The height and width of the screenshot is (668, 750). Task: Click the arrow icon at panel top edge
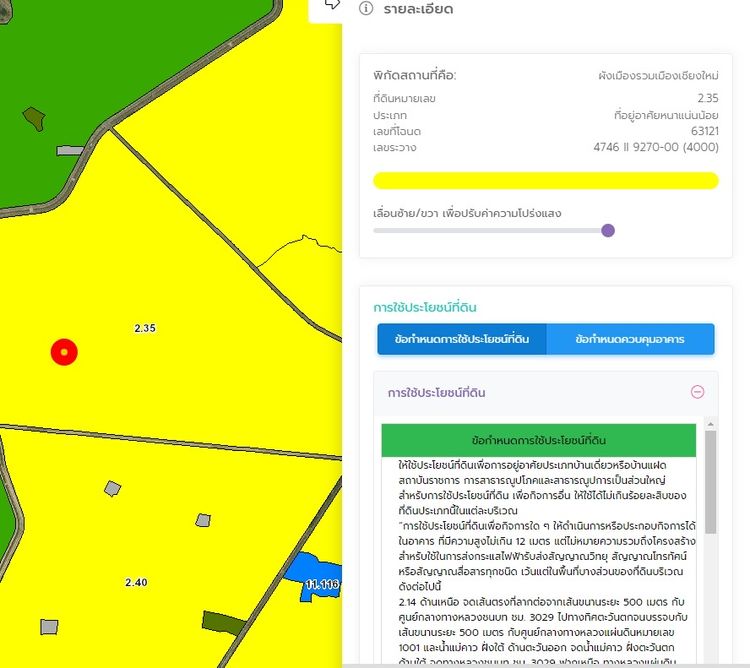pos(332,4)
